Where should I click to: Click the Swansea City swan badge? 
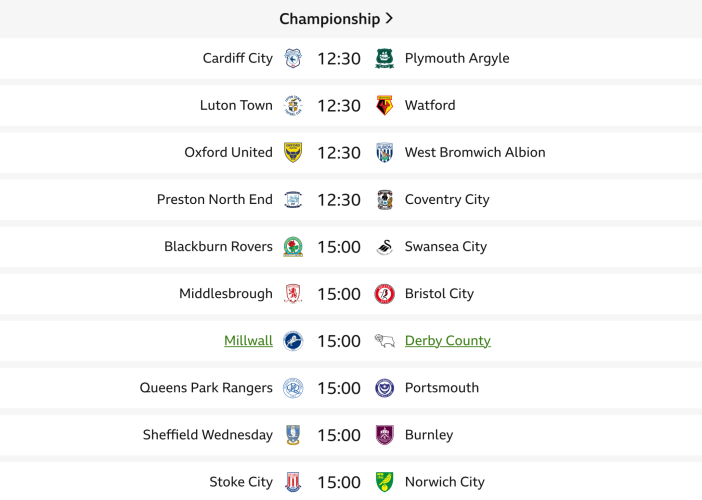tap(384, 246)
